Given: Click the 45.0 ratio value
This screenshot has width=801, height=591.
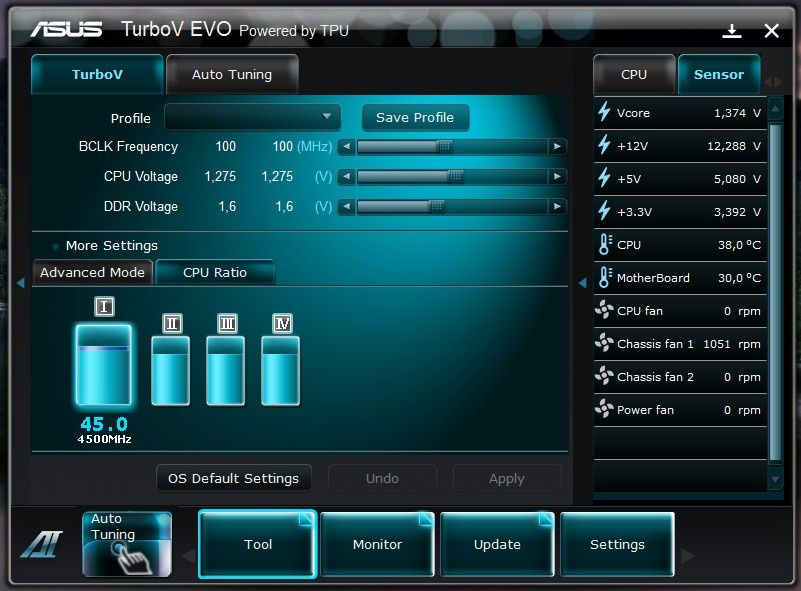Looking at the screenshot, I should coord(104,424).
